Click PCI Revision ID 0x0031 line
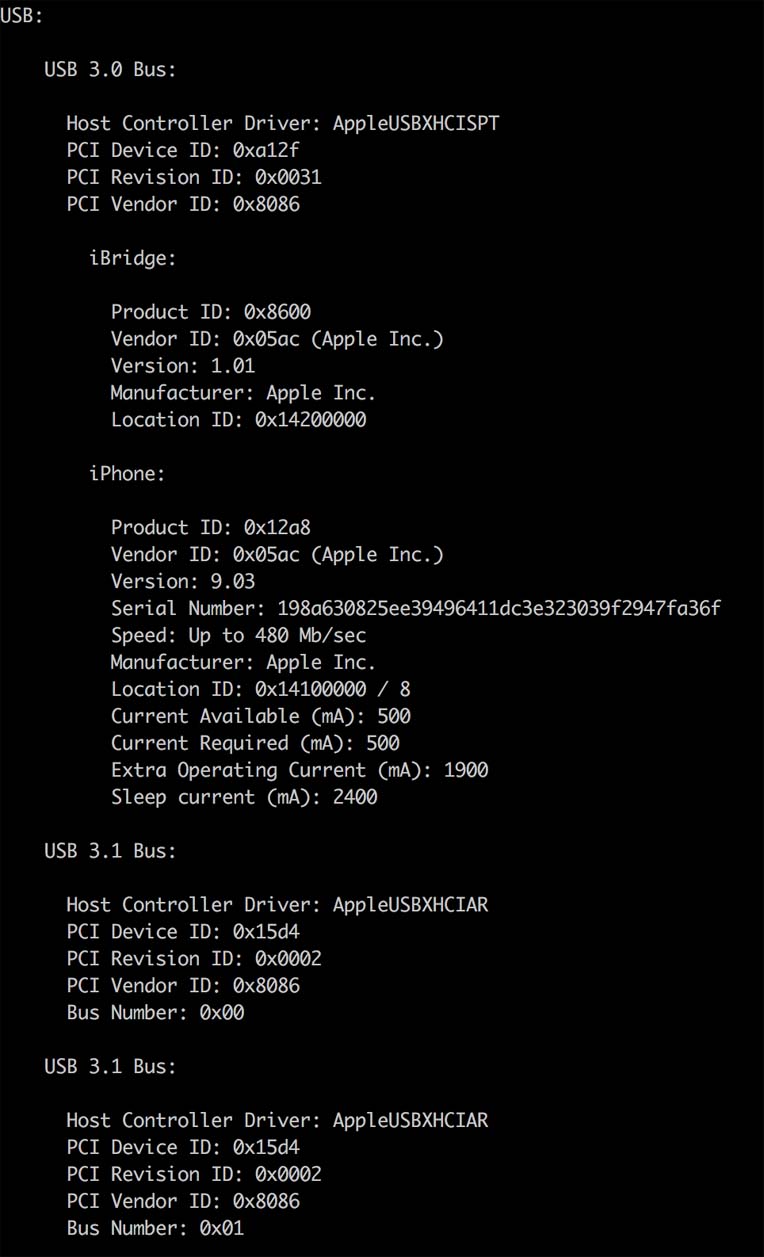Viewport: 764px width, 1257px height. tap(194, 177)
